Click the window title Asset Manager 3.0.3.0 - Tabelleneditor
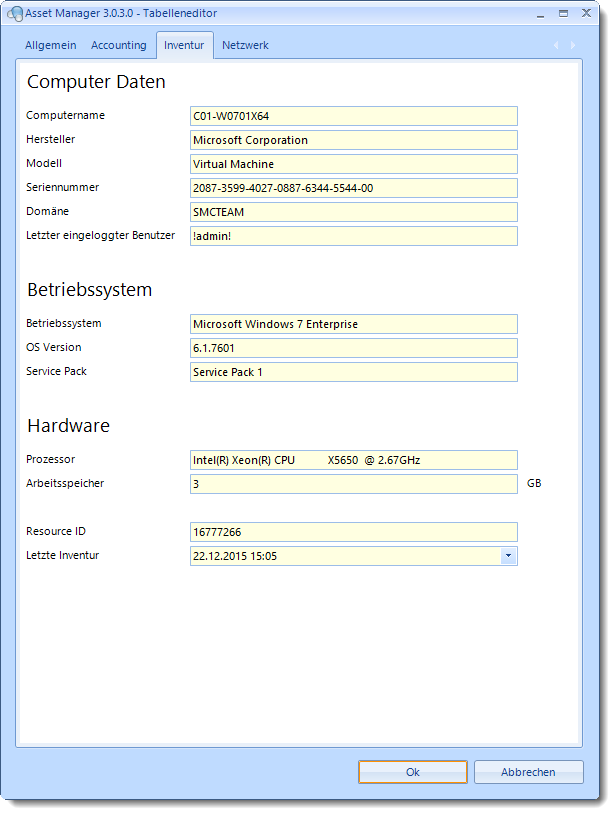 point(121,14)
